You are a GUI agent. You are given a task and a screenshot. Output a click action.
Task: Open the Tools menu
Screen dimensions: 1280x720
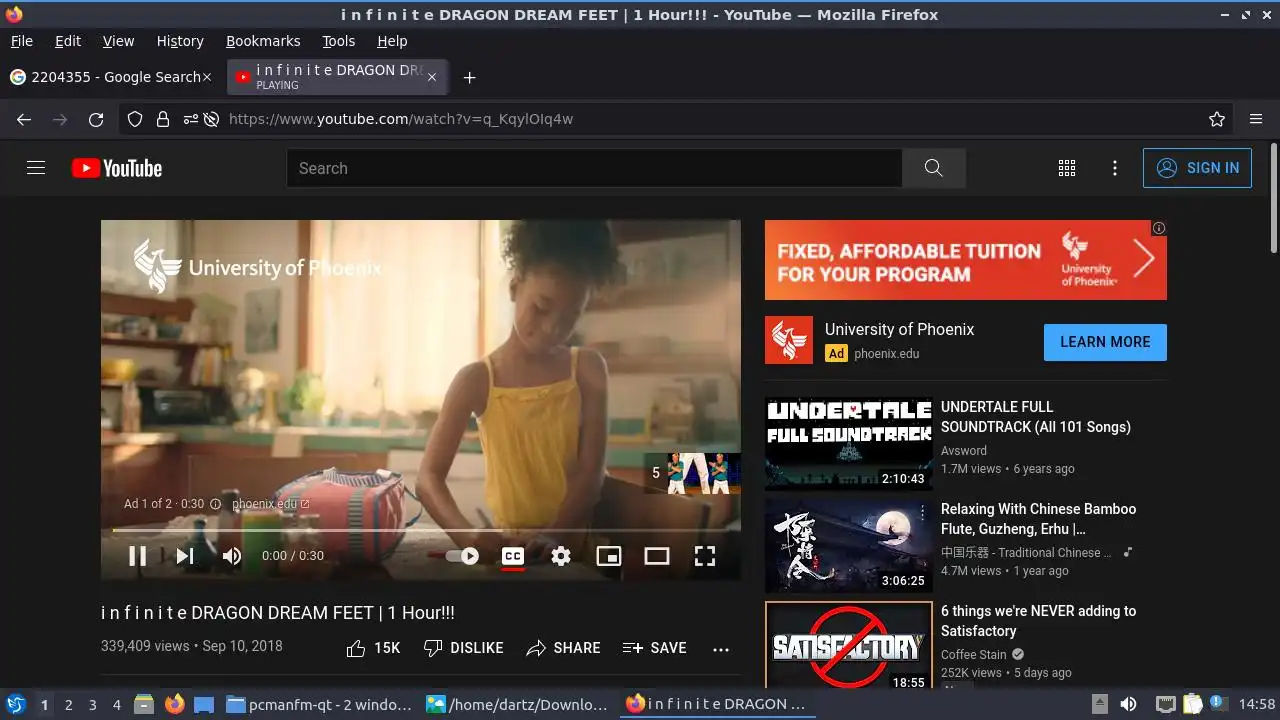(339, 41)
